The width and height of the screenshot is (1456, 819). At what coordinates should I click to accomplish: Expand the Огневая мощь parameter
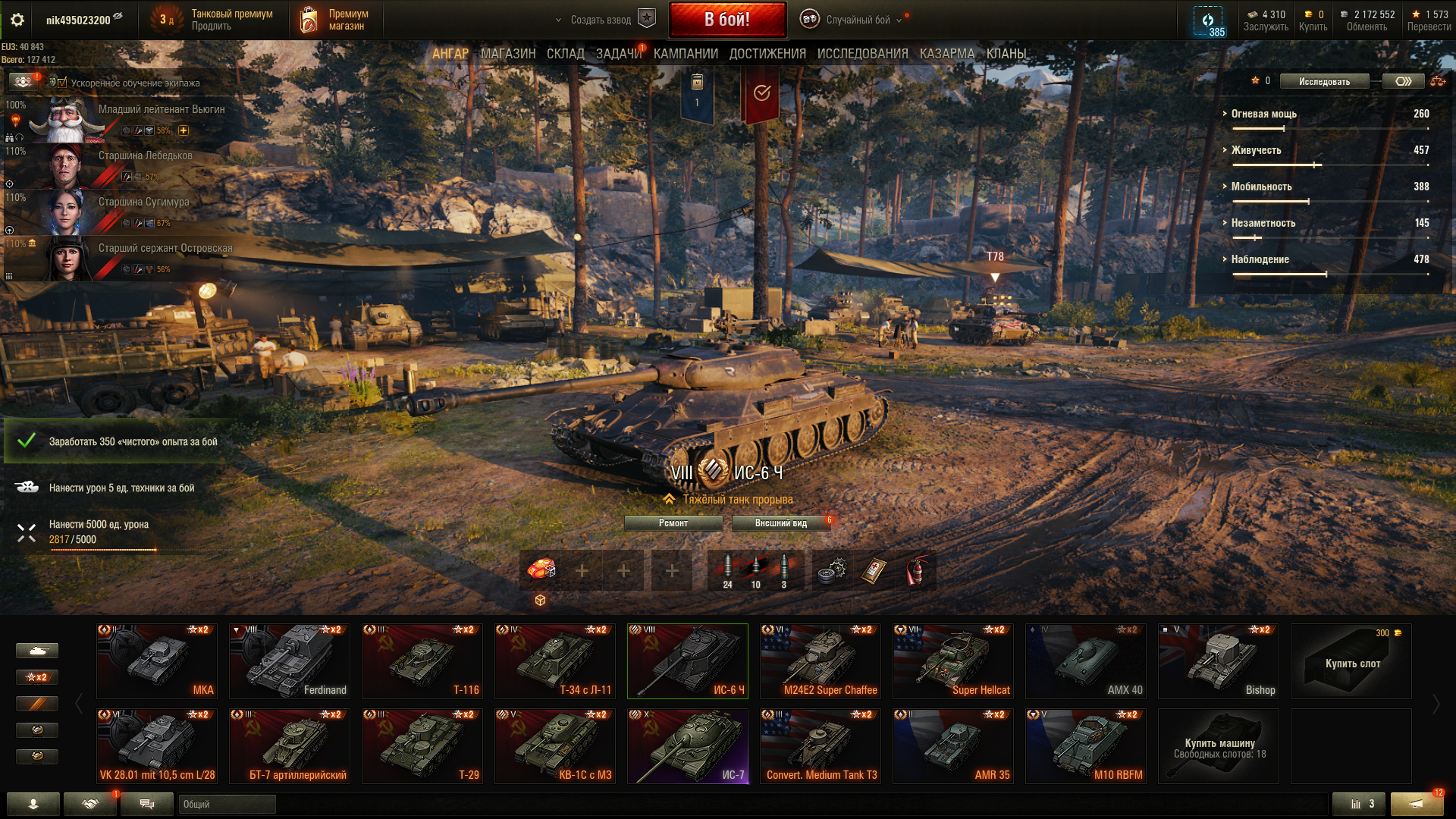[1263, 114]
